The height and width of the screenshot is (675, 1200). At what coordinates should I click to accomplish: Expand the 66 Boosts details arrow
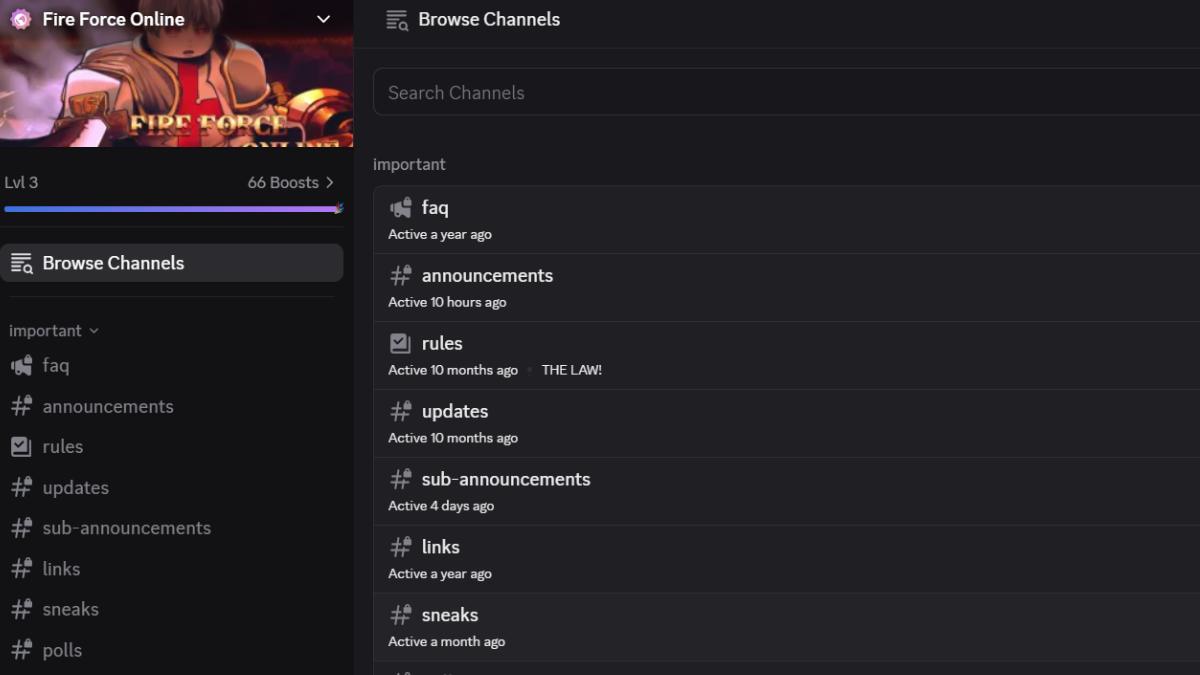click(330, 182)
